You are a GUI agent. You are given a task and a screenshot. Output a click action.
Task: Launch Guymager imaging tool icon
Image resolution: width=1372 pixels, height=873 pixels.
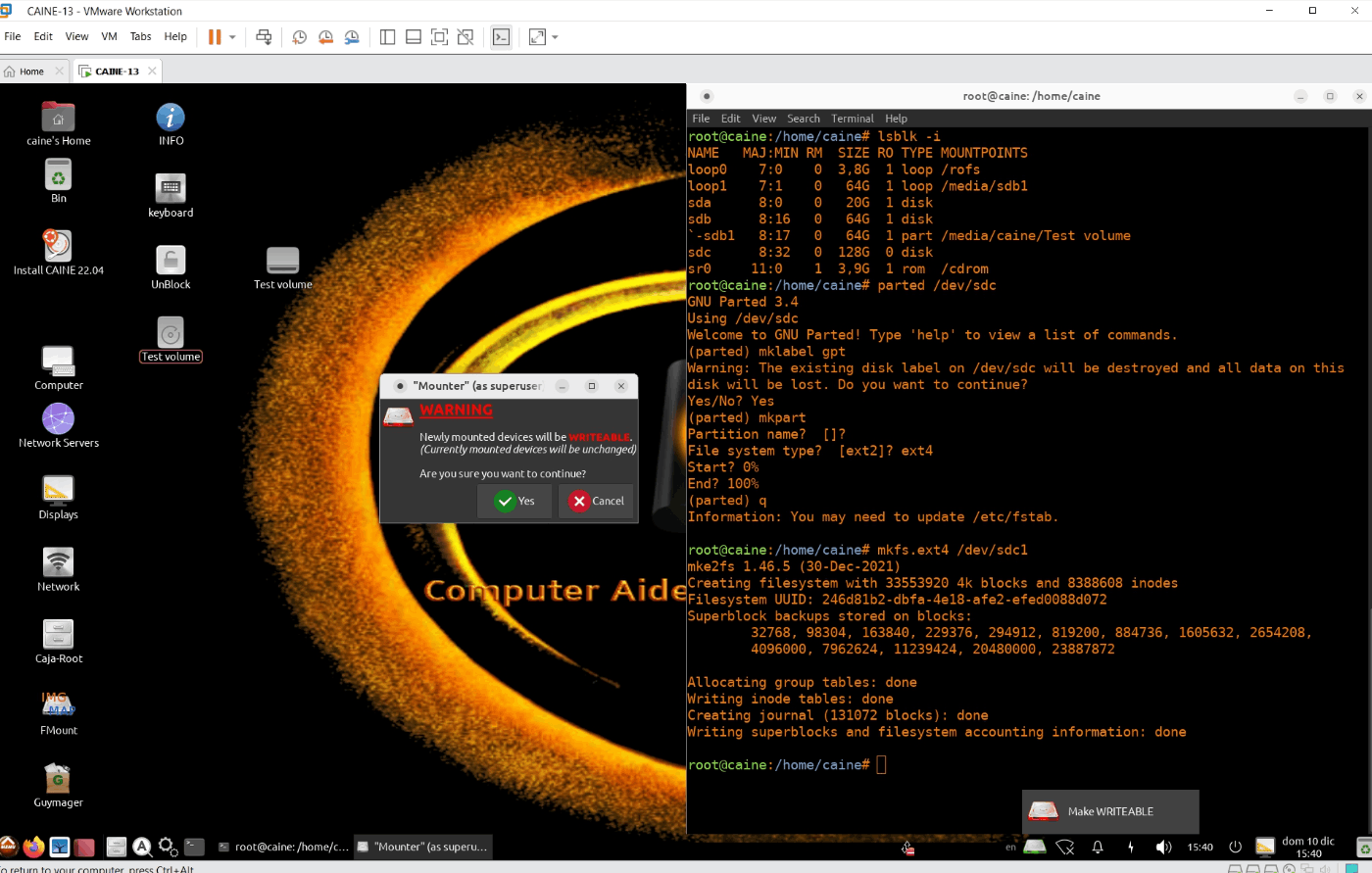coord(59,784)
